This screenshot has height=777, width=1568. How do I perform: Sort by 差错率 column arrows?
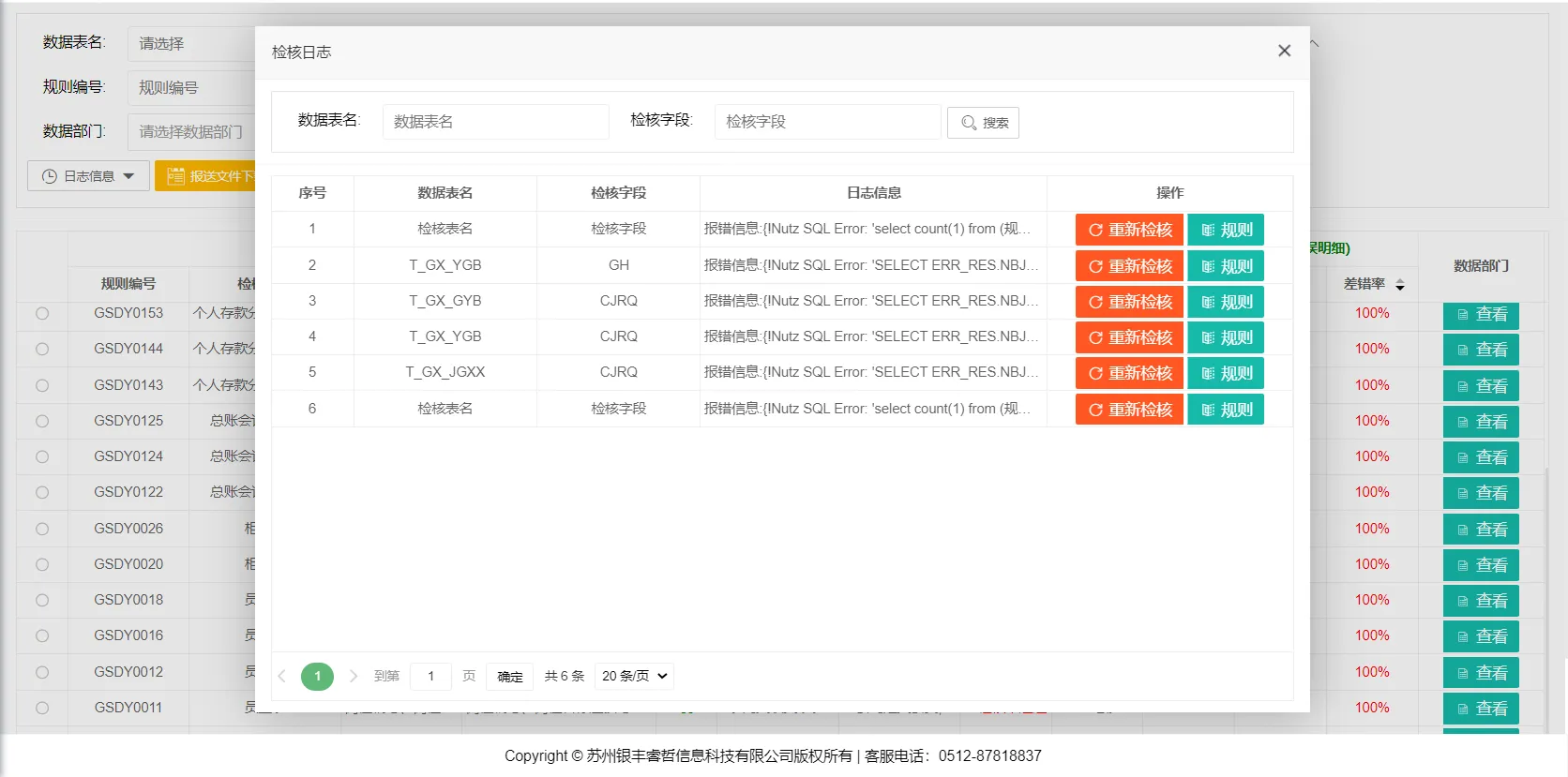1400,285
